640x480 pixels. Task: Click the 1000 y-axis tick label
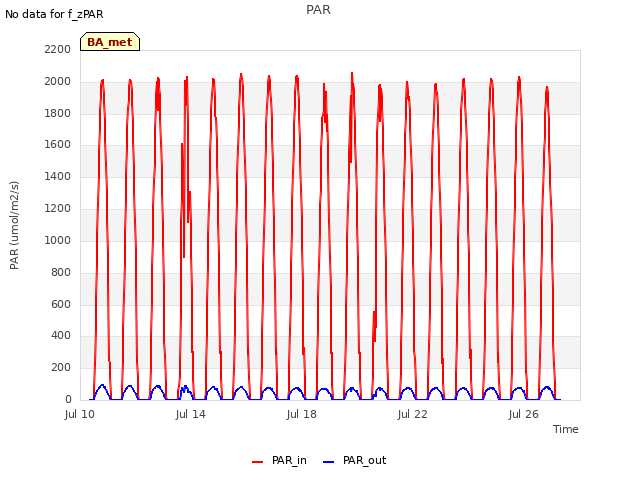pyautogui.click(x=58, y=240)
